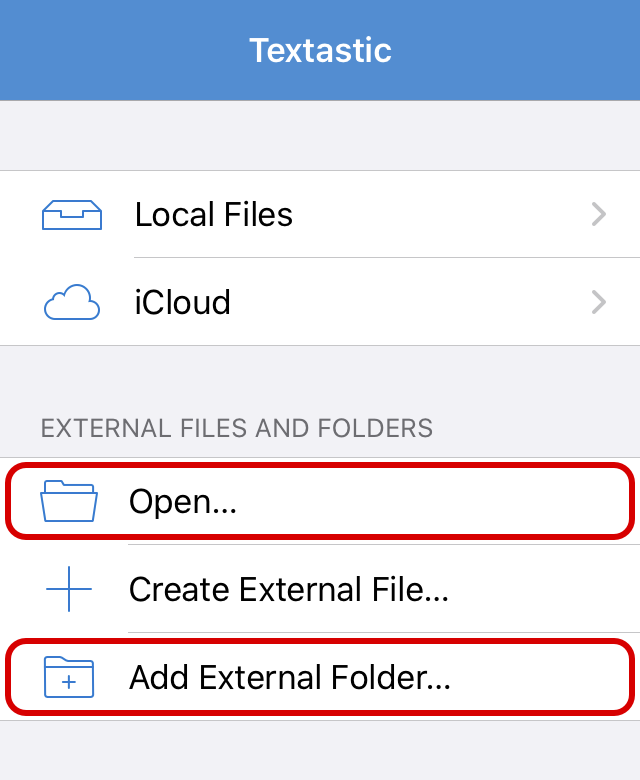Choose Create External File...

pyautogui.click(x=320, y=589)
